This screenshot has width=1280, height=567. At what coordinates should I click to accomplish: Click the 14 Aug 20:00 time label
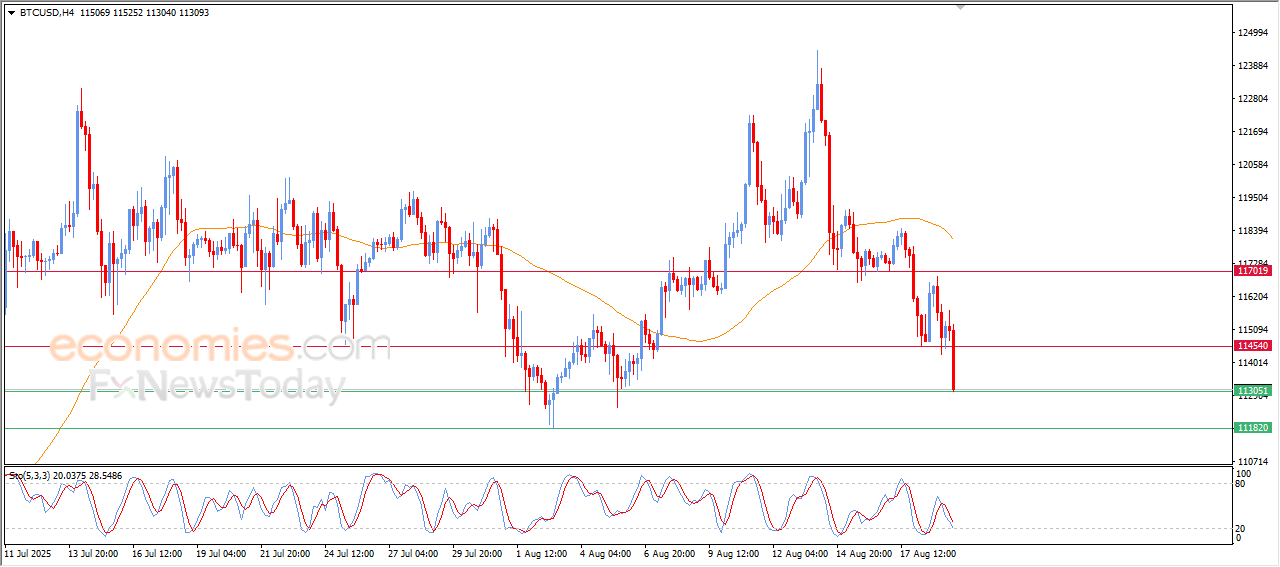point(863,553)
